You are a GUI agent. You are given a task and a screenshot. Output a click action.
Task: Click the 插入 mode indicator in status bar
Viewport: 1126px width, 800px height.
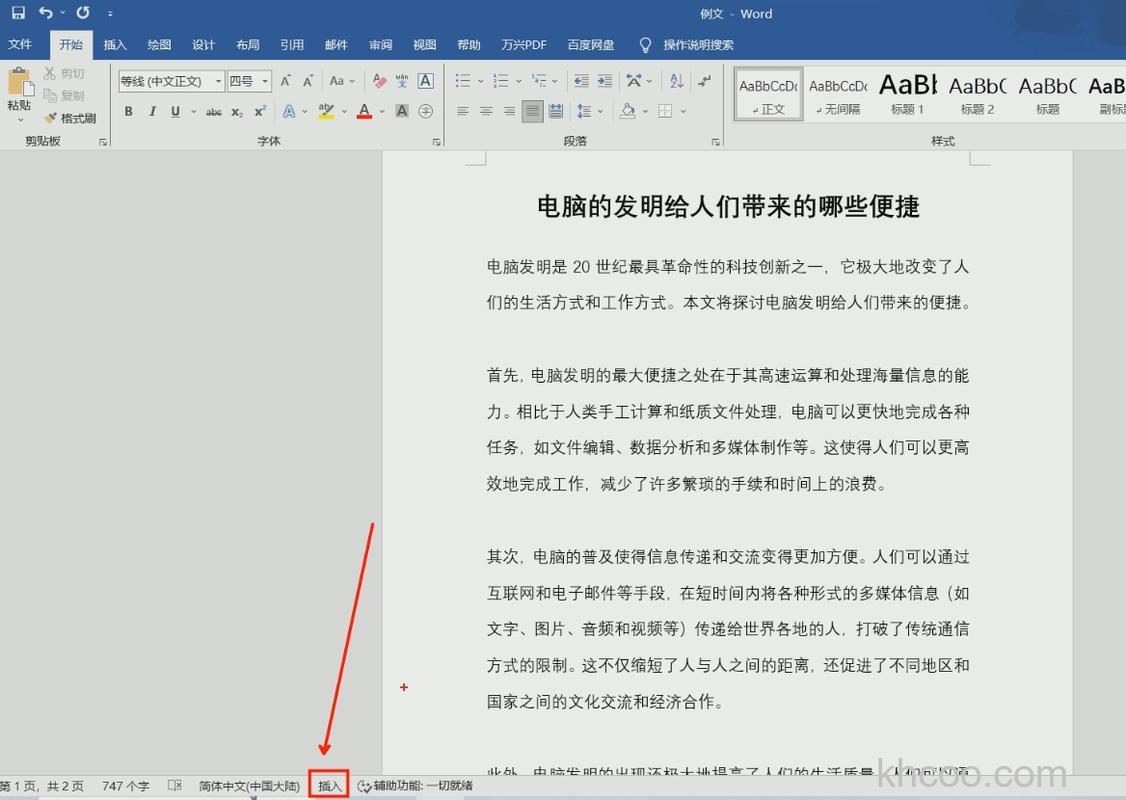tap(328, 785)
